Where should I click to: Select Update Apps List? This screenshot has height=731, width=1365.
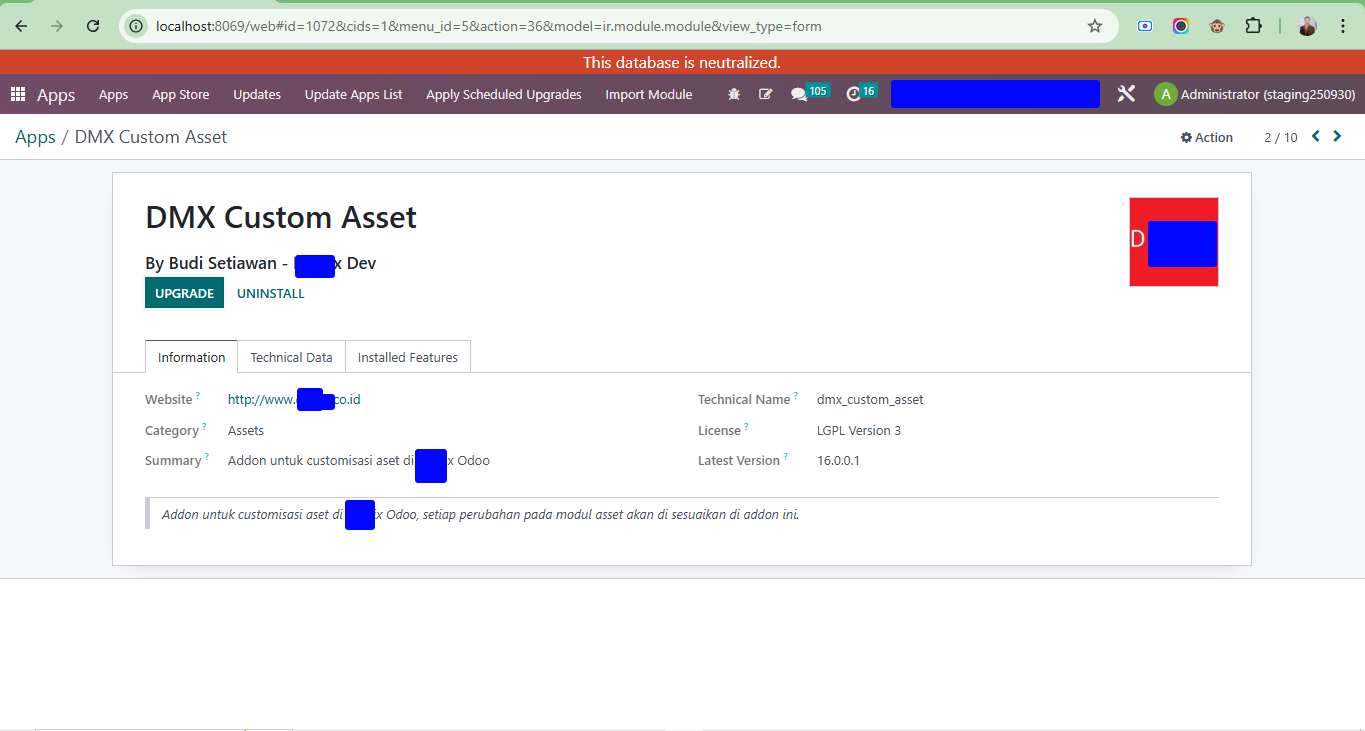click(354, 94)
